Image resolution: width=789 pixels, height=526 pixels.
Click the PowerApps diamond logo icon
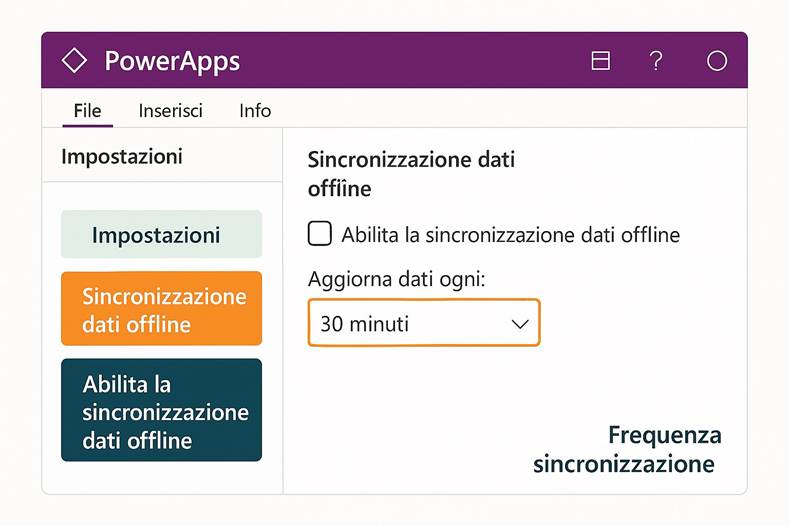point(74,60)
